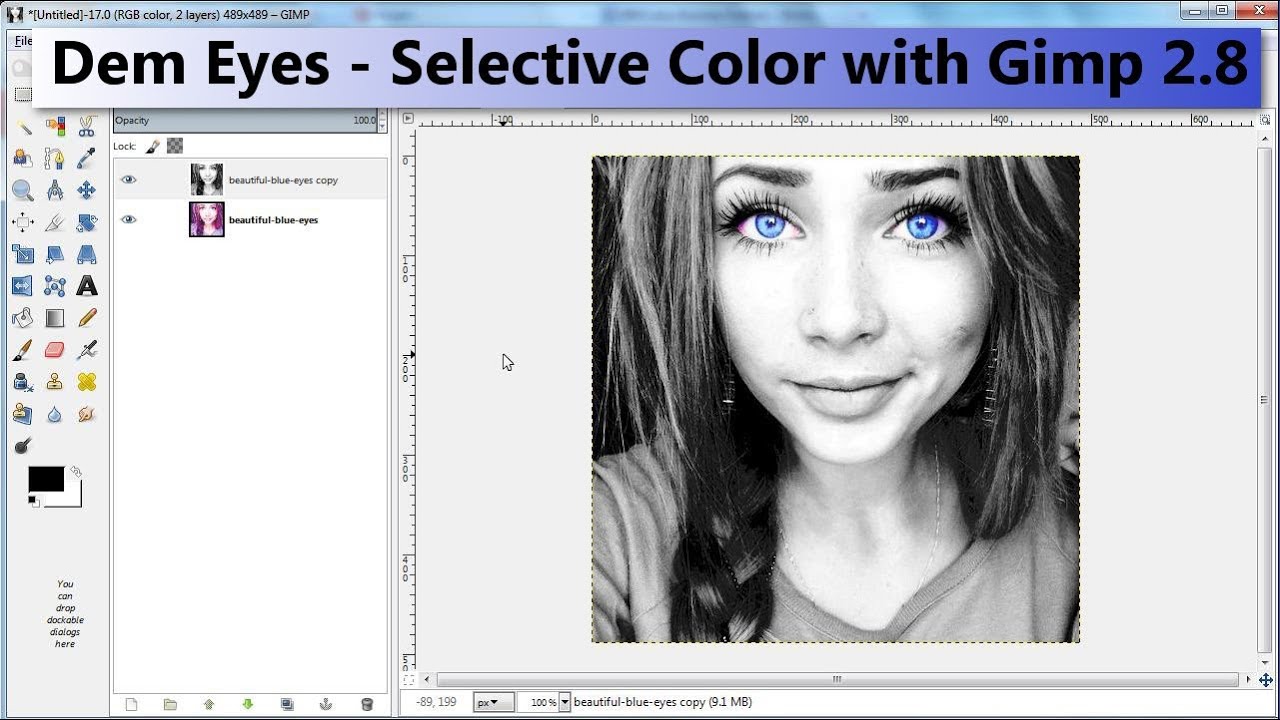Image resolution: width=1280 pixels, height=720 pixels.
Task: Select the Foreground Select tool
Action: pos(23,159)
